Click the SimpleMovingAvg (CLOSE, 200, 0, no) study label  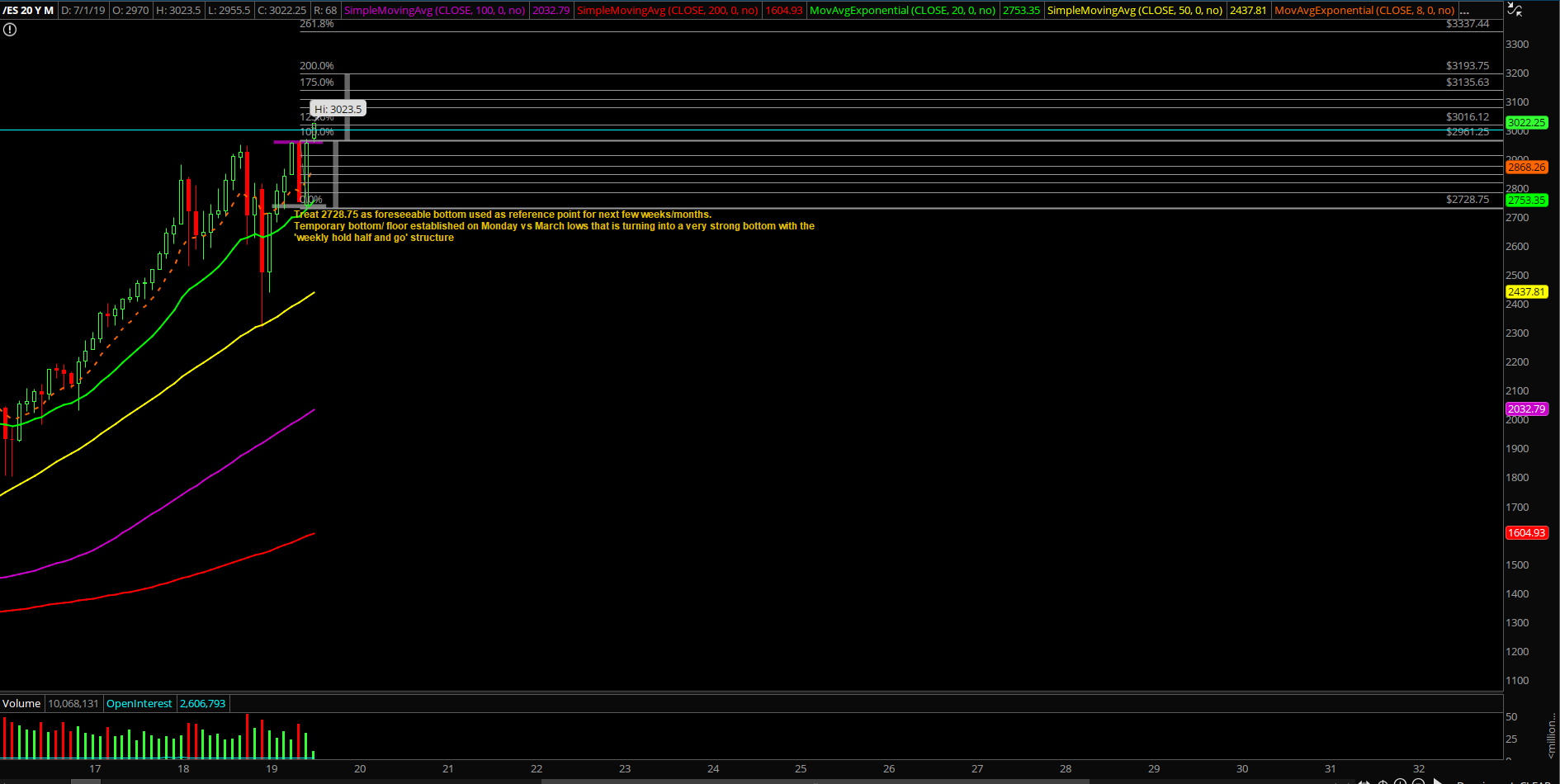tap(667, 11)
